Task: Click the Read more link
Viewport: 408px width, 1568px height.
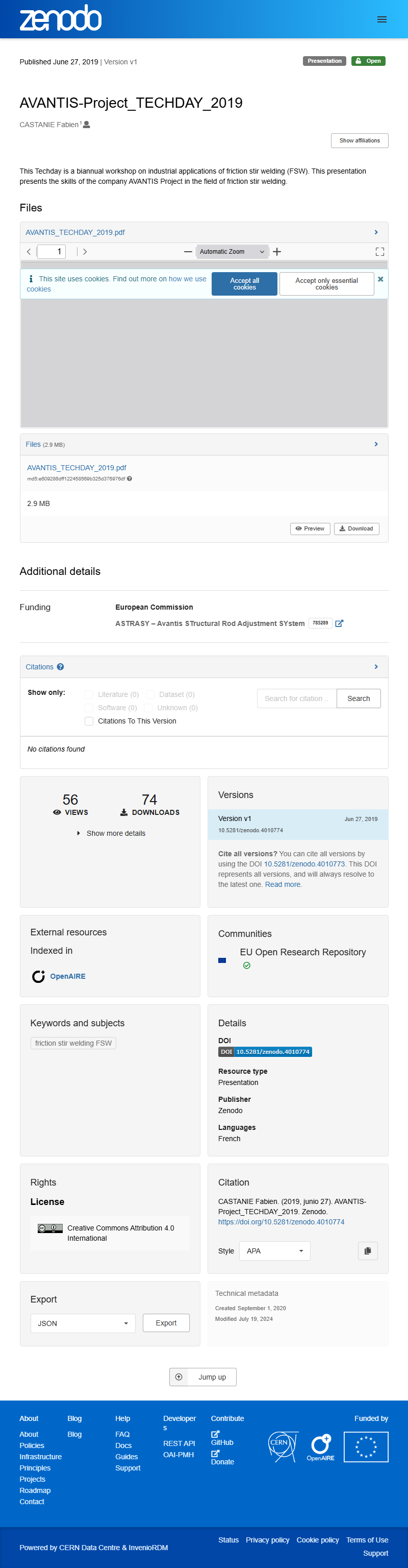Action: 283,884
